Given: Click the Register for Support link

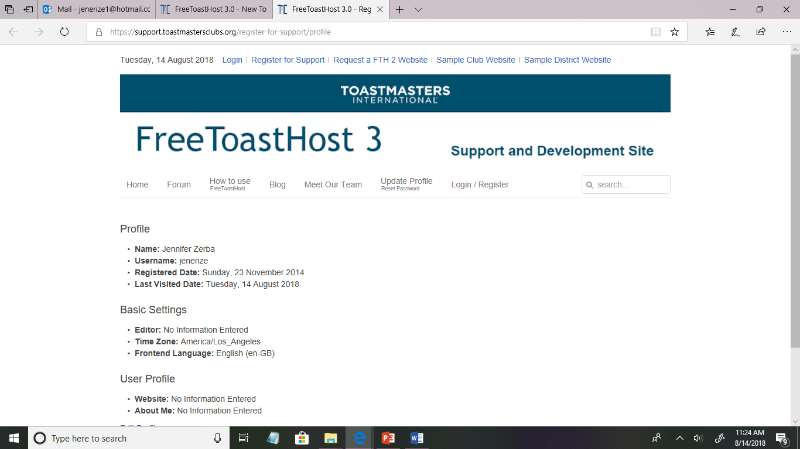Looking at the screenshot, I should (x=288, y=60).
